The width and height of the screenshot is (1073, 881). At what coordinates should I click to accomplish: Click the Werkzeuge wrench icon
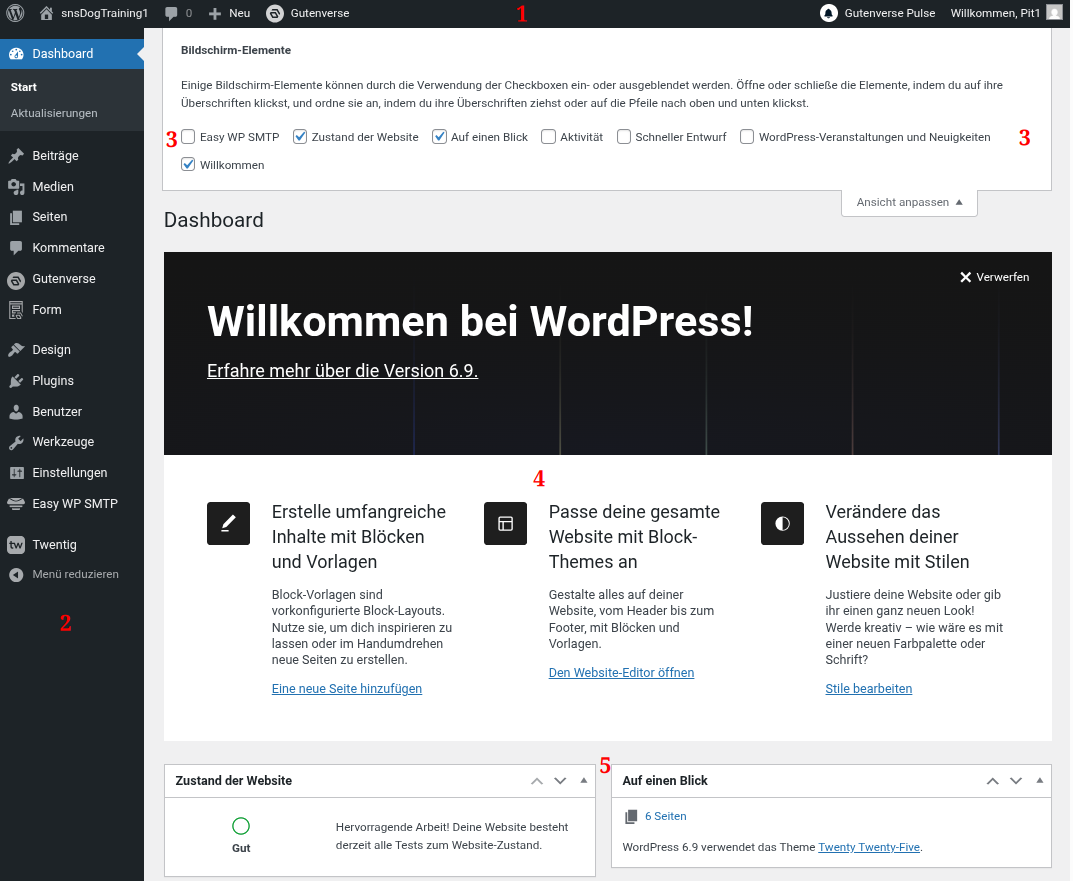[x=16, y=443]
